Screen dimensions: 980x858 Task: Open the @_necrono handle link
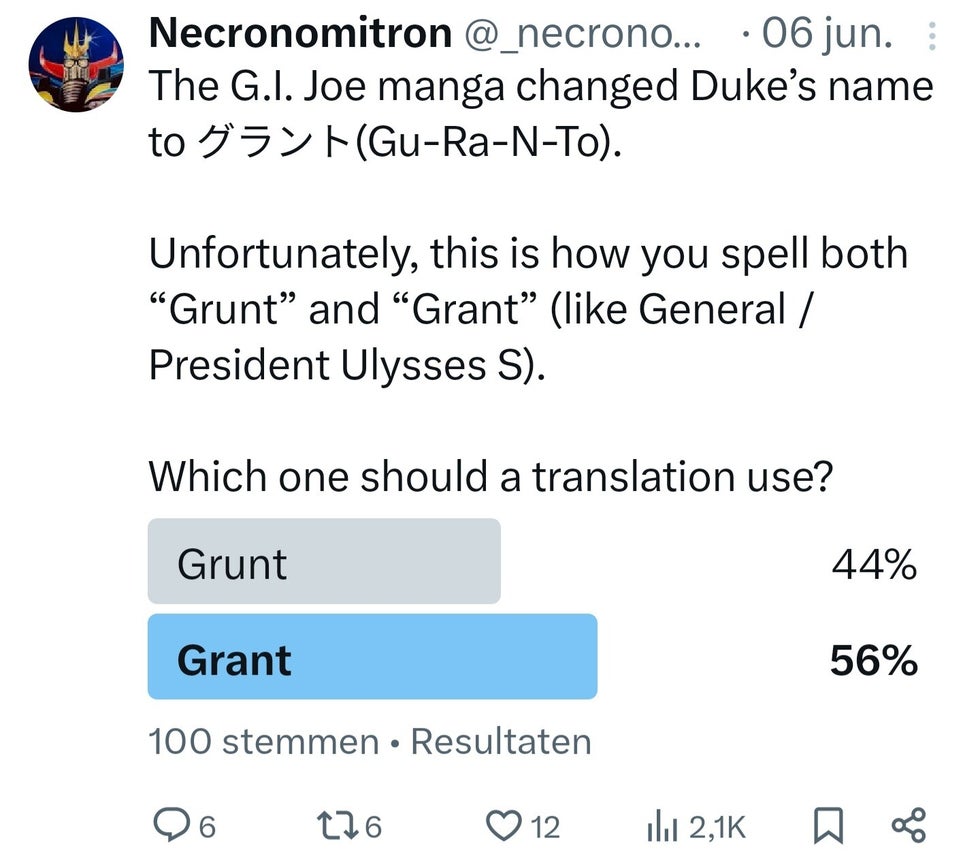(x=582, y=33)
